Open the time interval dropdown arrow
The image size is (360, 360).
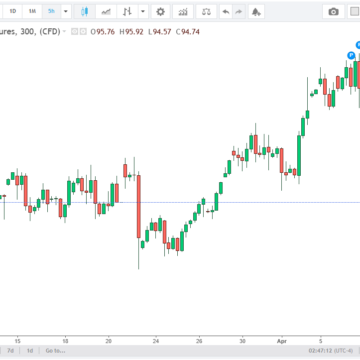(66, 12)
